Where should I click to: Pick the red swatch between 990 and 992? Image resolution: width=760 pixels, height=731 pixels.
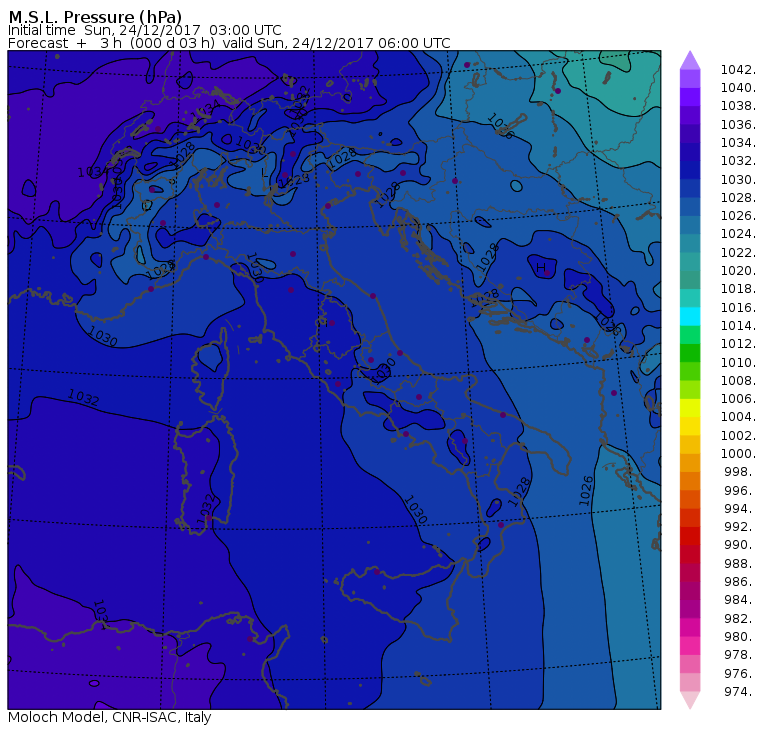tap(690, 536)
